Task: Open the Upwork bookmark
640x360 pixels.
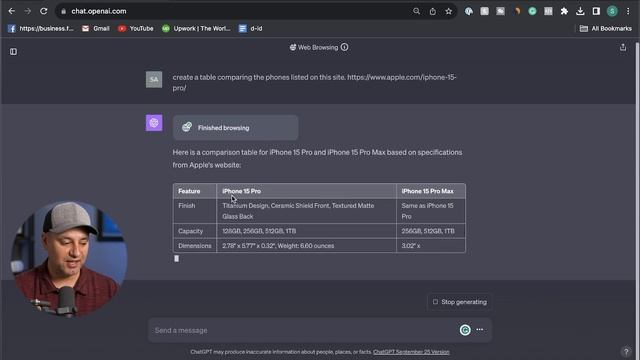Action: point(196,29)
